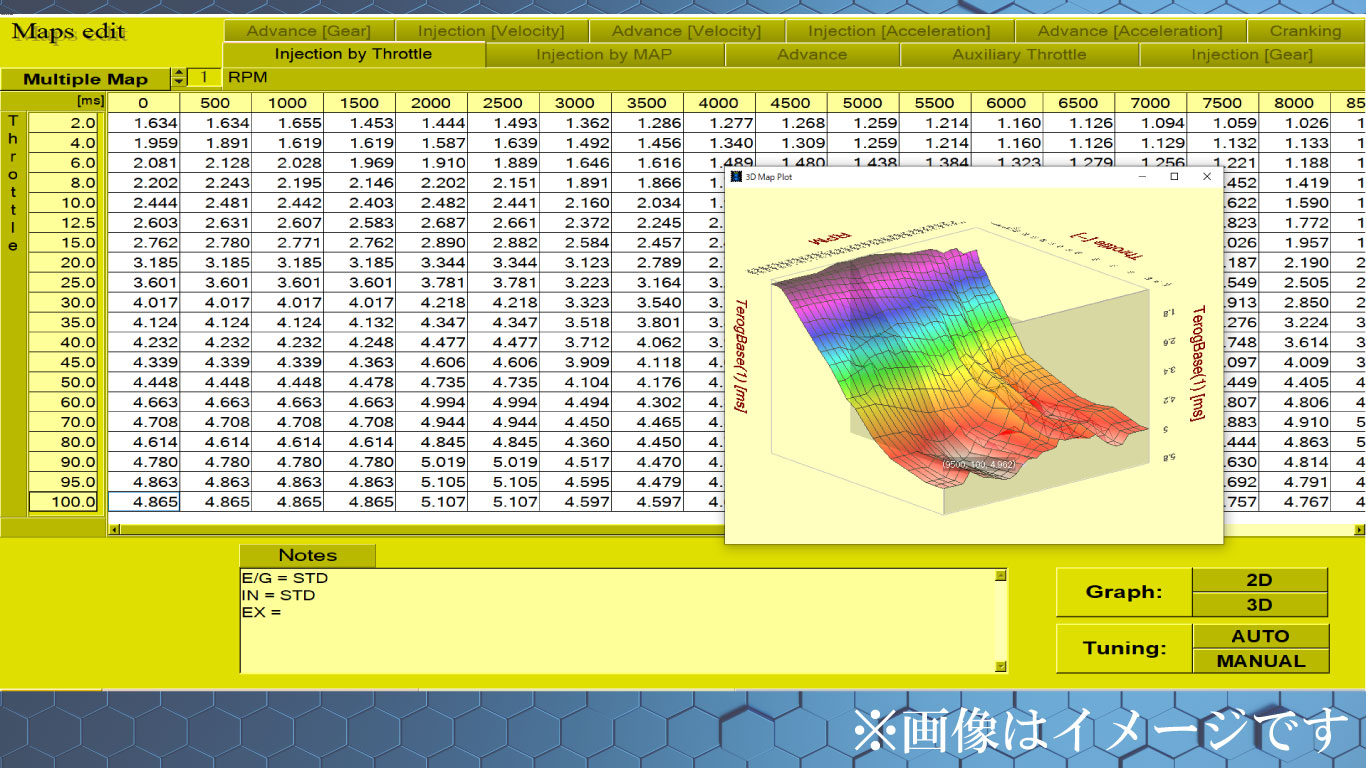Click the Multiple Map number field
The width and height of the screenshot is (1366, 768).
pos(204,77)
